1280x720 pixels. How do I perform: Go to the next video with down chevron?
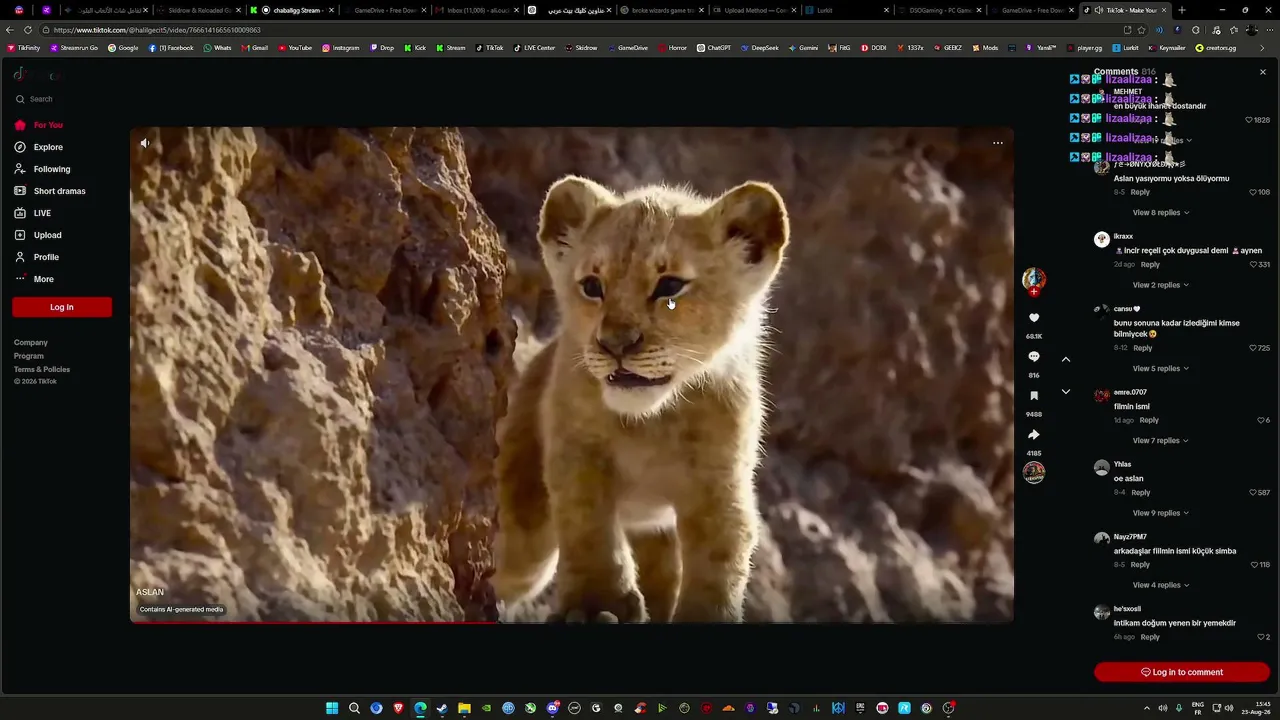click(1066, 392)
